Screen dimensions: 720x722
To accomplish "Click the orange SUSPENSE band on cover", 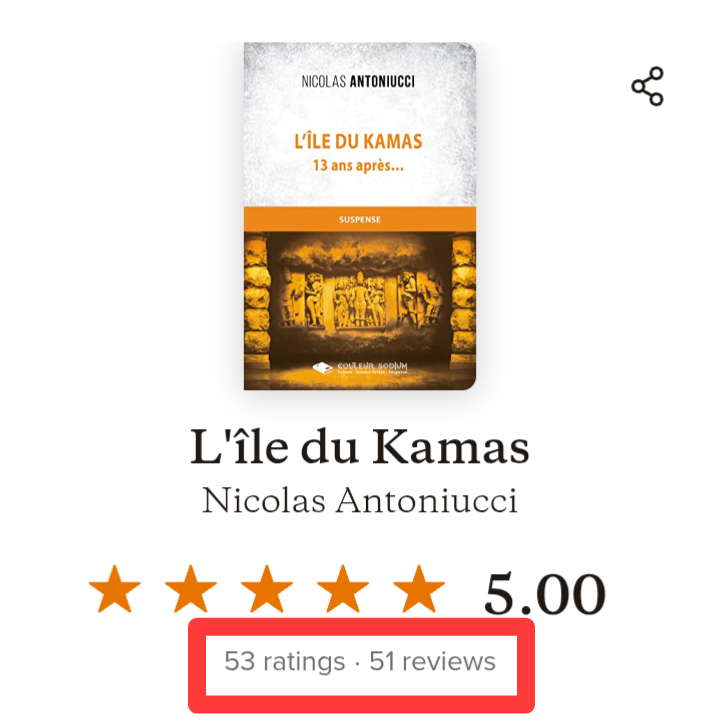I will pos(360,219).
